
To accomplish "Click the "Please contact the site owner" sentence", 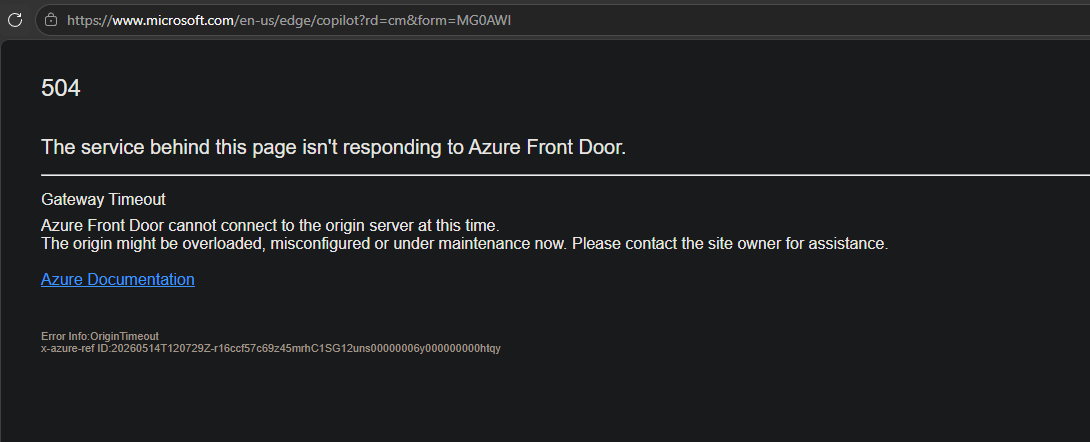I will (x=730, y=244).
